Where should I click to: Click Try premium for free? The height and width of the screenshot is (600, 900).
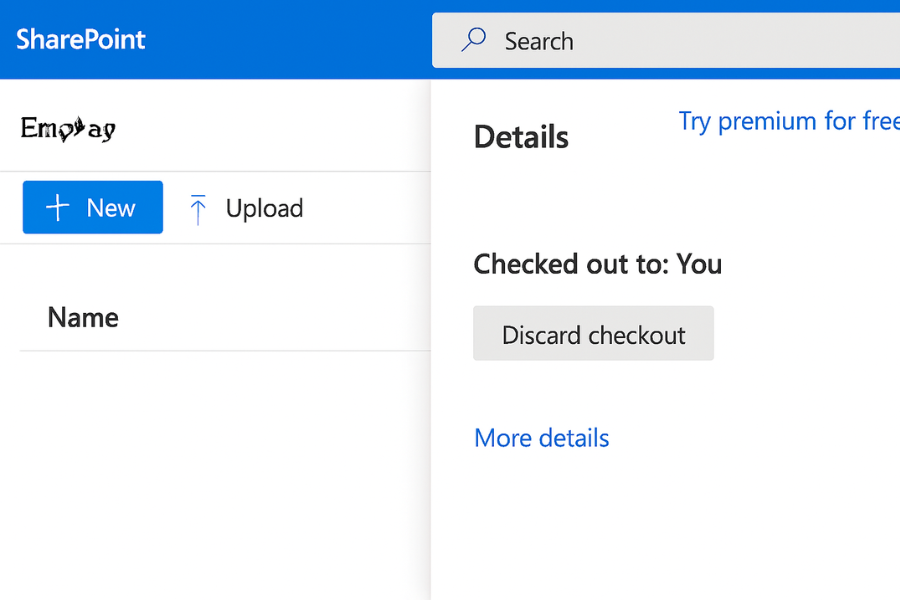click(x=788, y=121)
